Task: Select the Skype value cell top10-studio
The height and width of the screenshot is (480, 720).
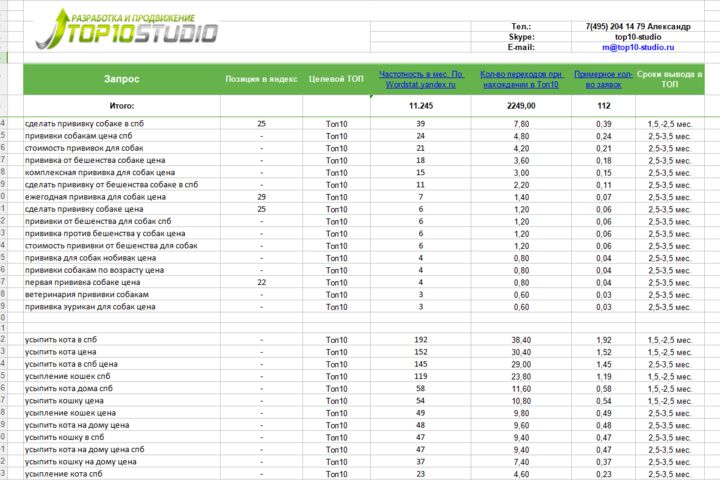Action: pyautogui.click(x=638, y=37)
